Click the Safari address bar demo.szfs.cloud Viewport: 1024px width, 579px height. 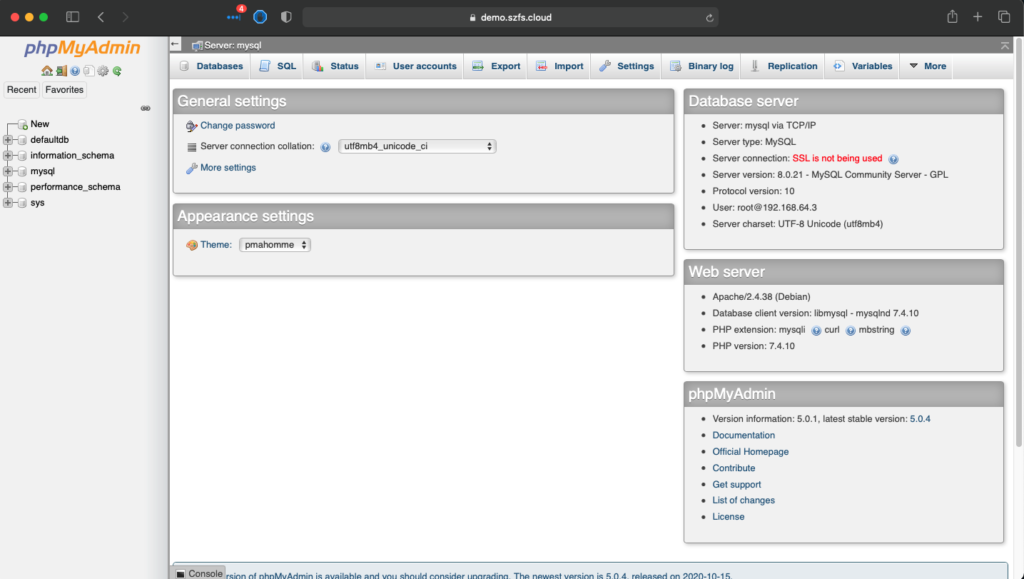[510, 18]
